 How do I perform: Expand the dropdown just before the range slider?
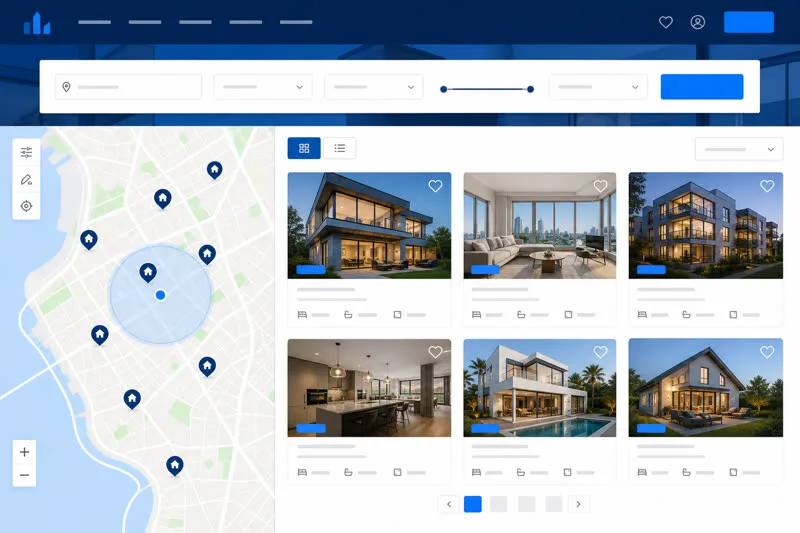pyautogui.click(x=374, y=87)
